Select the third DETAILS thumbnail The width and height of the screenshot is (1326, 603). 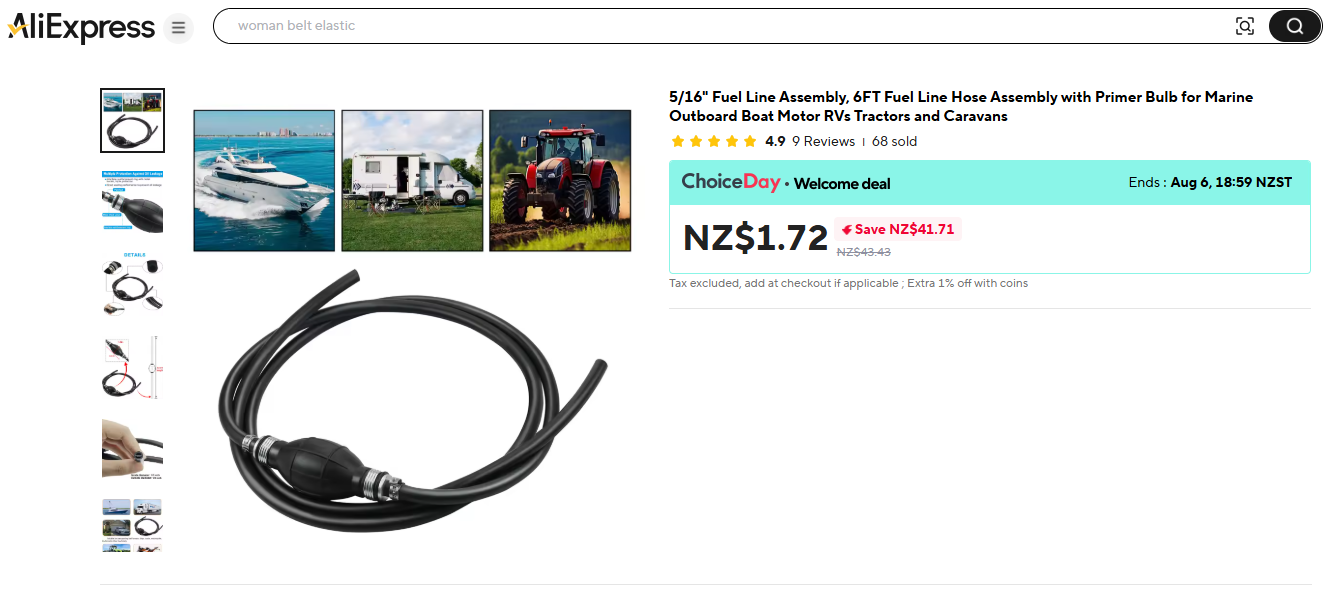coord(132,283)
